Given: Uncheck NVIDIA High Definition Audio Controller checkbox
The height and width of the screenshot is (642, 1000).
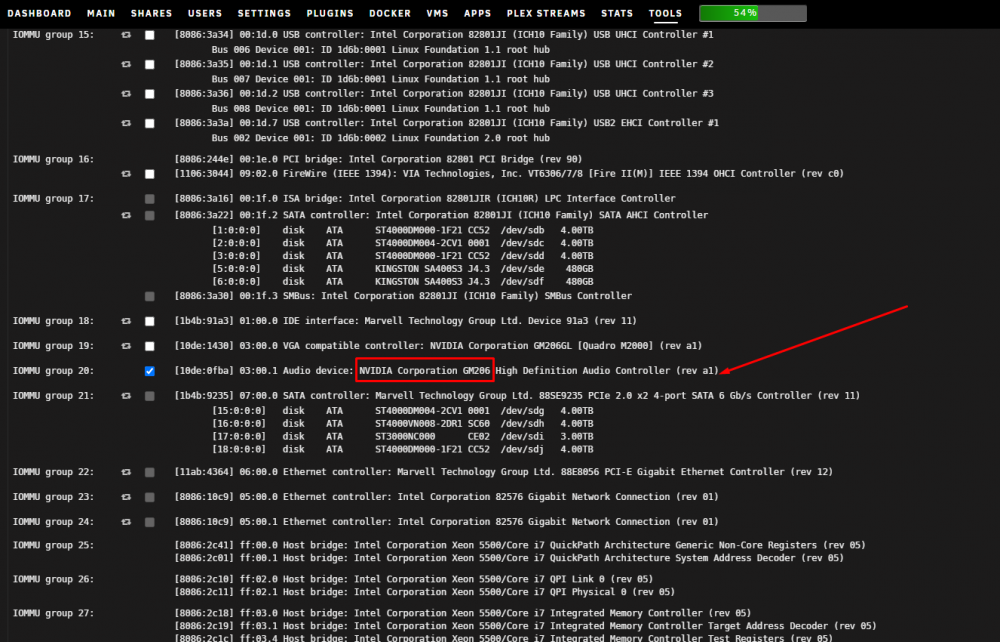Looking at the screenshot, I should click(149, 371).
